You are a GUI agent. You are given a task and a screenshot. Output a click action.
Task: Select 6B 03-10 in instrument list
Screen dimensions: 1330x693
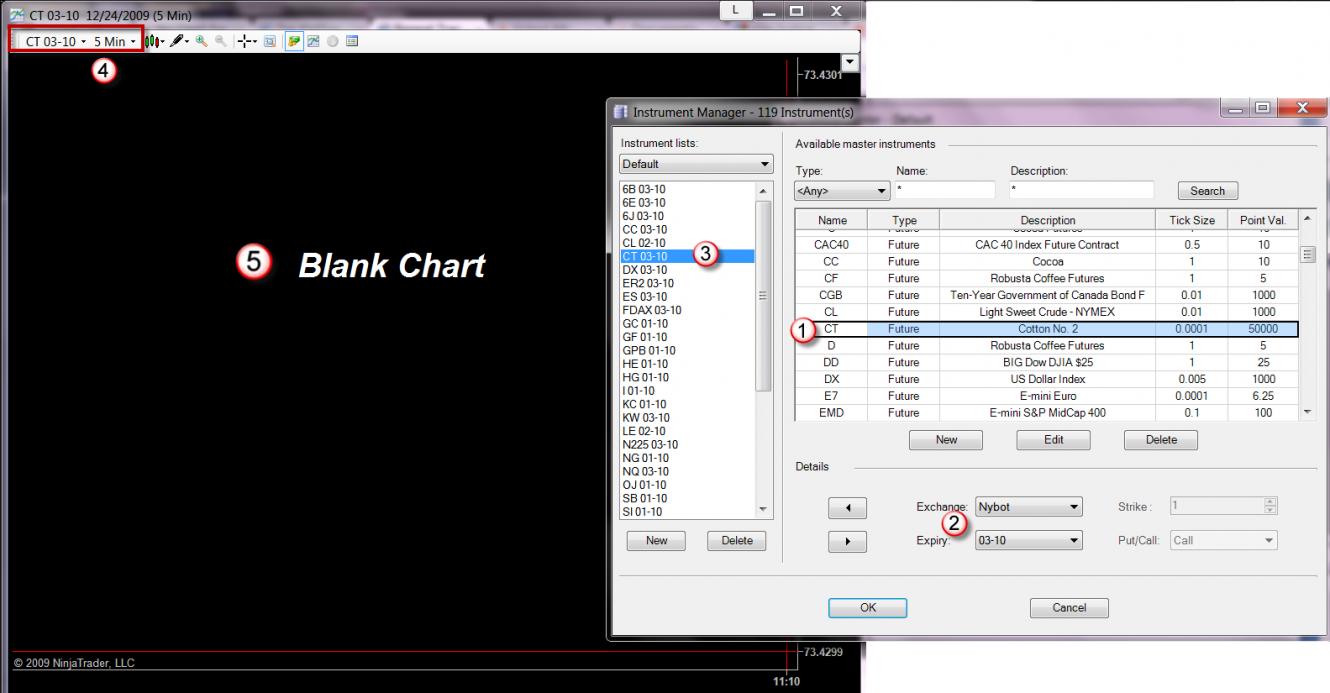(x=687, y=189)
